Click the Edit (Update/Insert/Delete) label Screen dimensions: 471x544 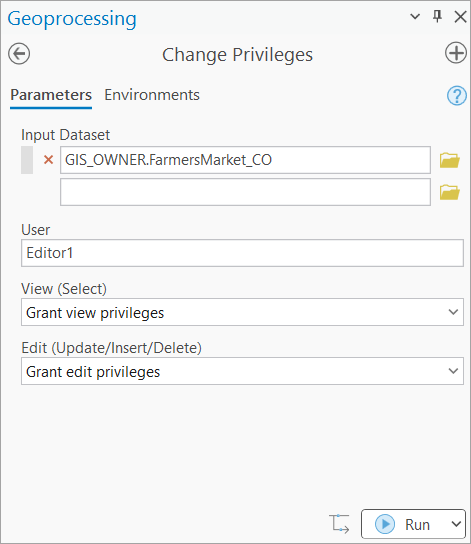click(111, 348)
